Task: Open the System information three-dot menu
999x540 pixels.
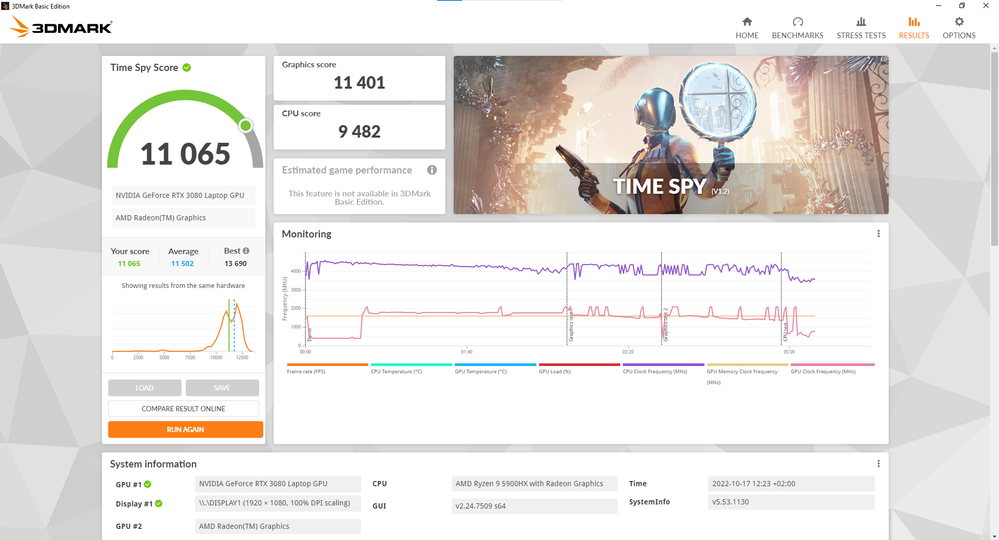Action: coord(878,464)
